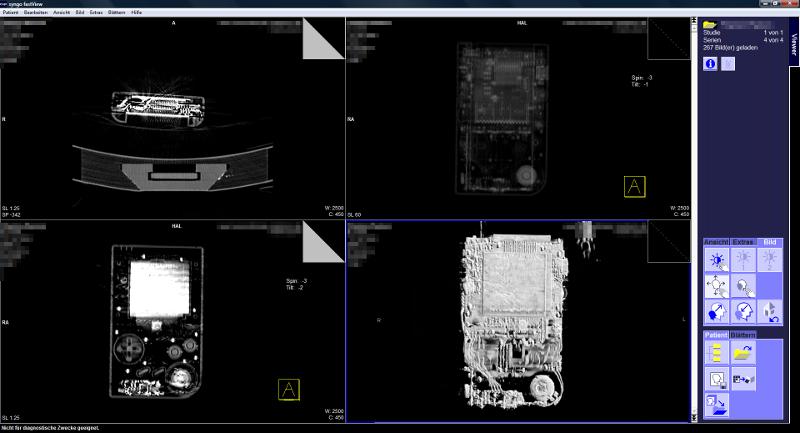The width and height of the screenshot is (800, 433).
Task: Click dog-ear corner box in 3D view
Action: (x=669, y=242)
